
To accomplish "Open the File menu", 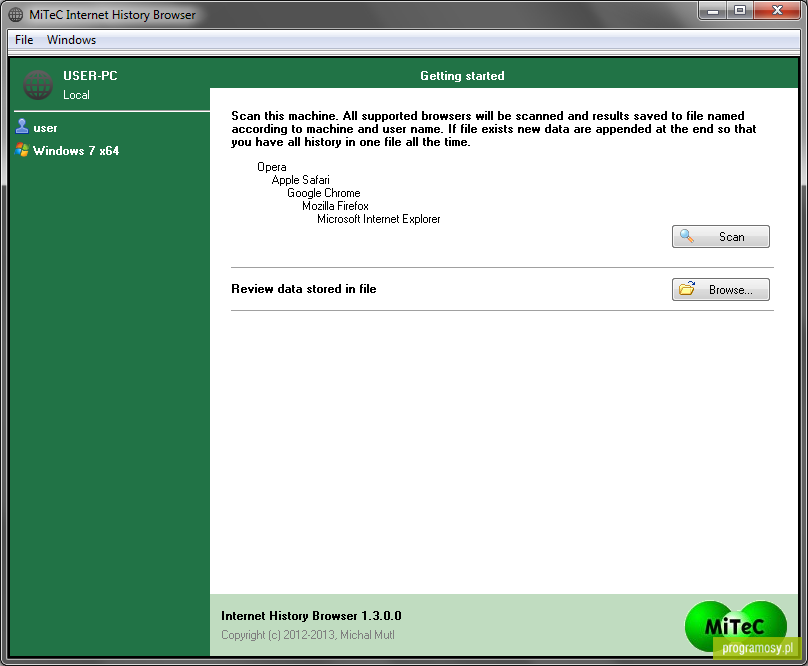I will (24, 40).
